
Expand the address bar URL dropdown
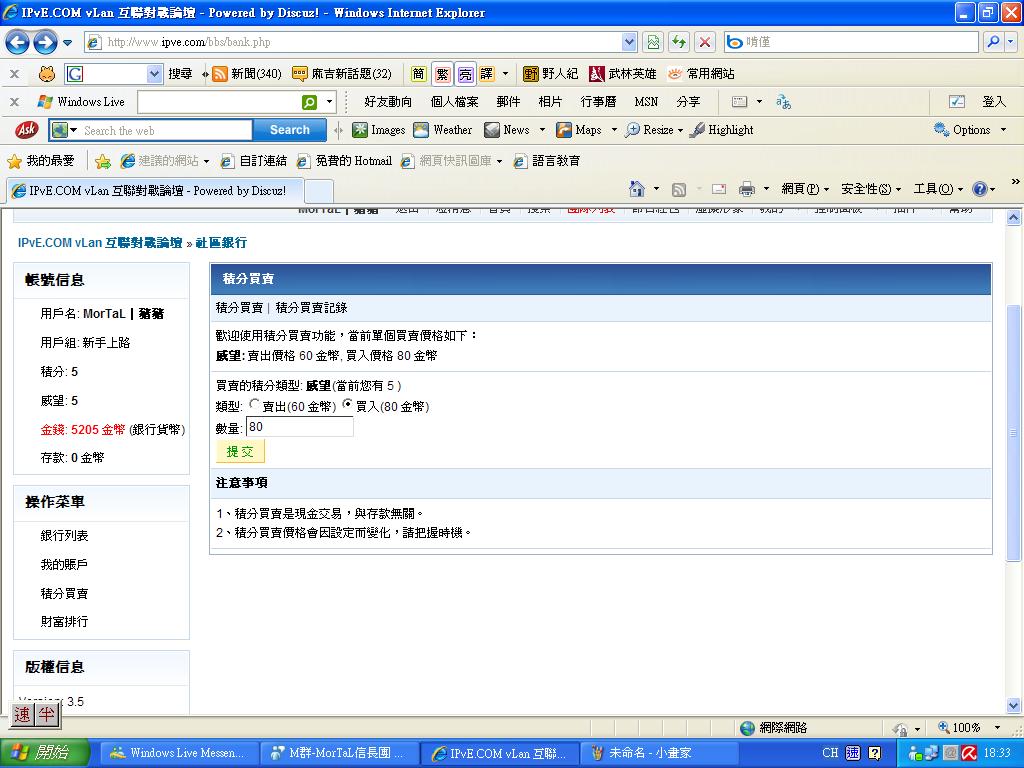(x=629, y=42)
